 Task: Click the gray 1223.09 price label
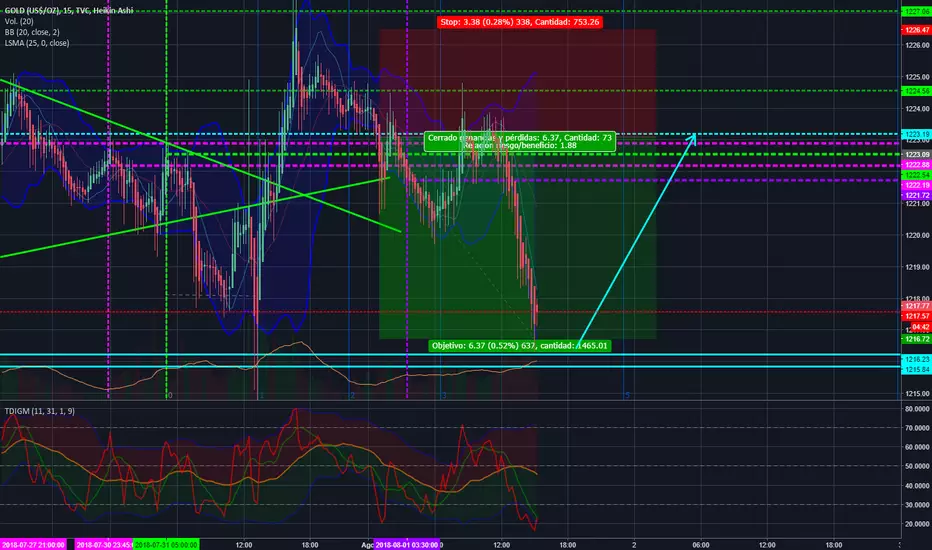pyautogui.click(x=916, y=155)
